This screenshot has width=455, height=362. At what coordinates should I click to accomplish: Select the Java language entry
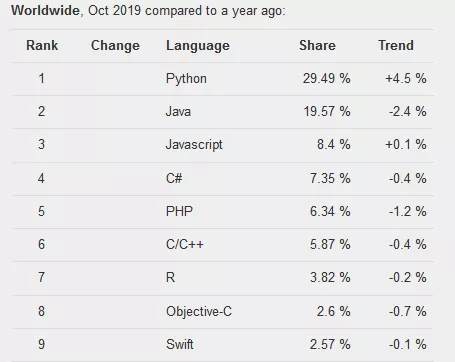click(178, 111)
